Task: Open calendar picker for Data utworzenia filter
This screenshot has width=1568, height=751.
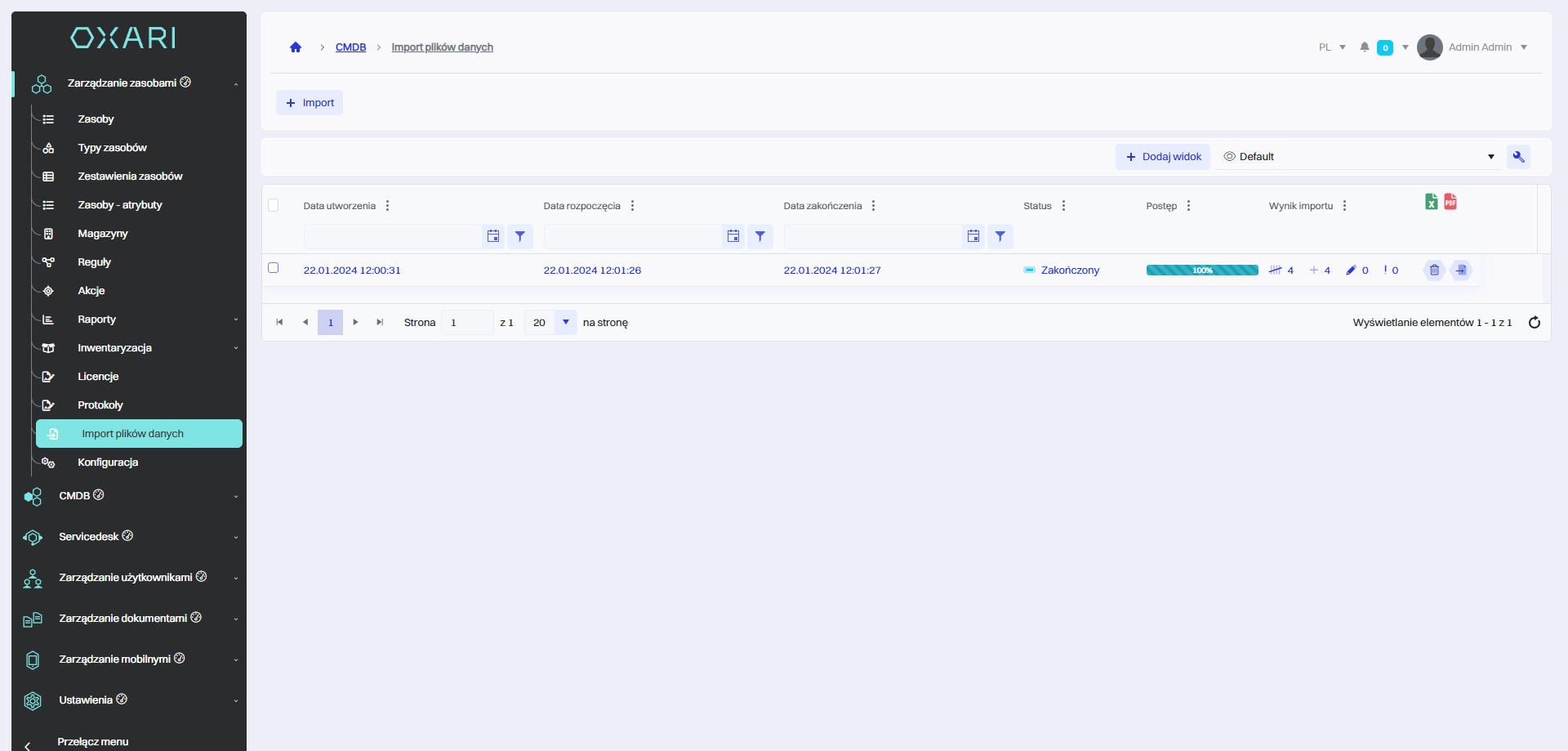Action: click(493, 236)
